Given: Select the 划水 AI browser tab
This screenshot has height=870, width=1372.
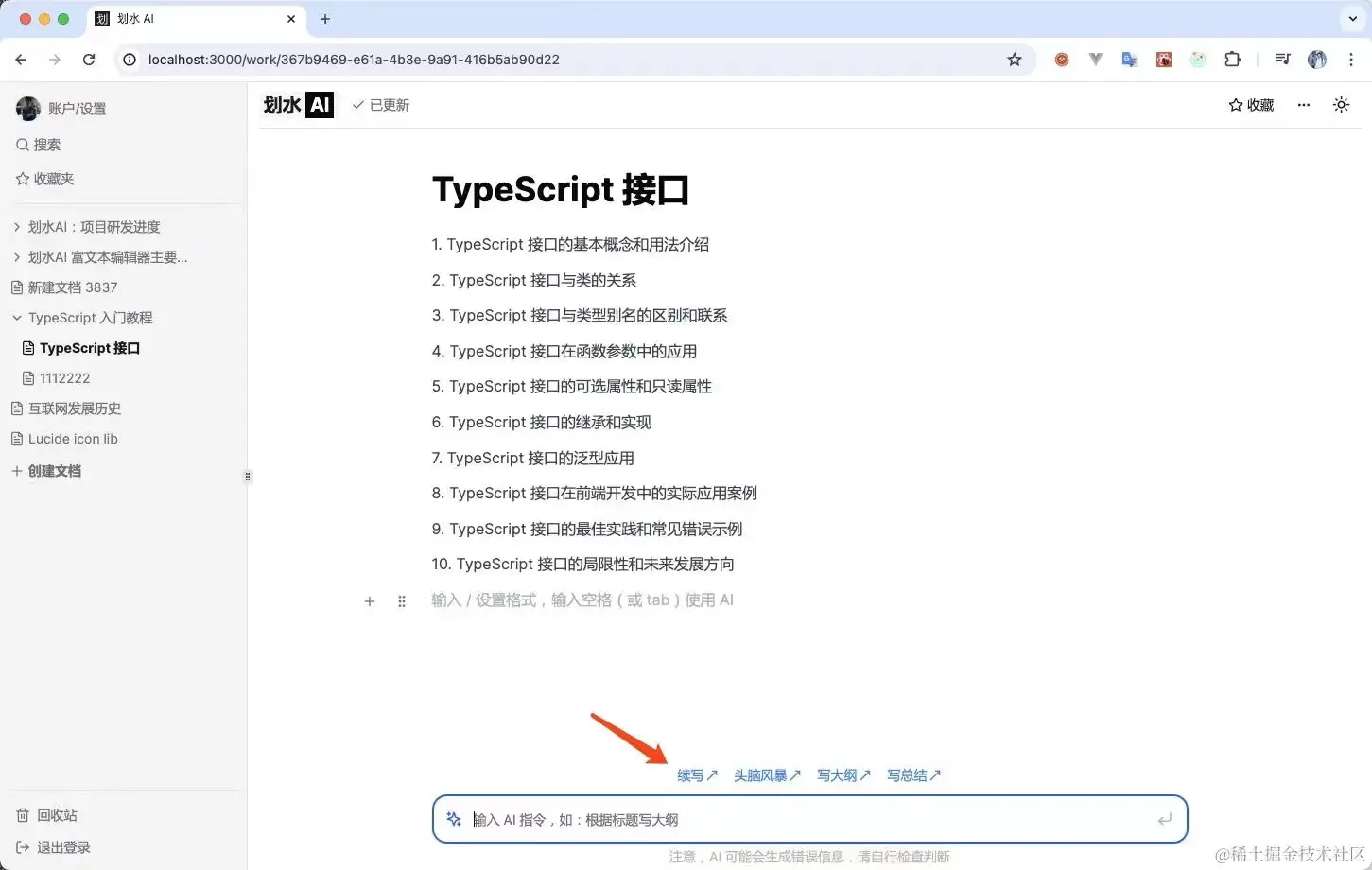Looking at the screenshot, I should click(x=197, y=19).
